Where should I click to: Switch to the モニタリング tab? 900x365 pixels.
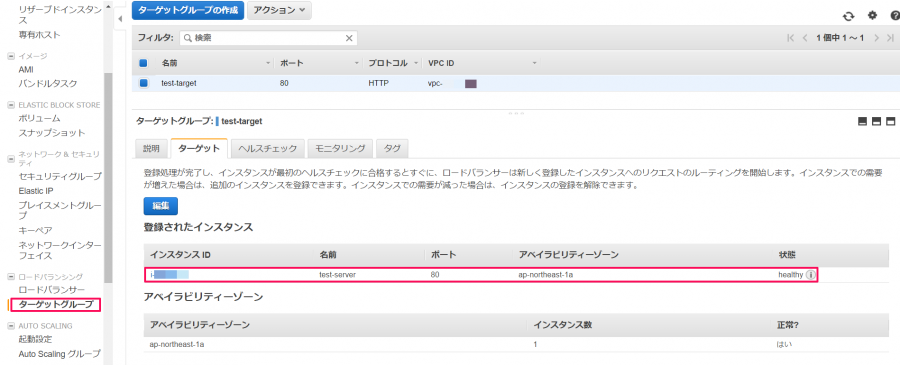[x=340, y=149]
